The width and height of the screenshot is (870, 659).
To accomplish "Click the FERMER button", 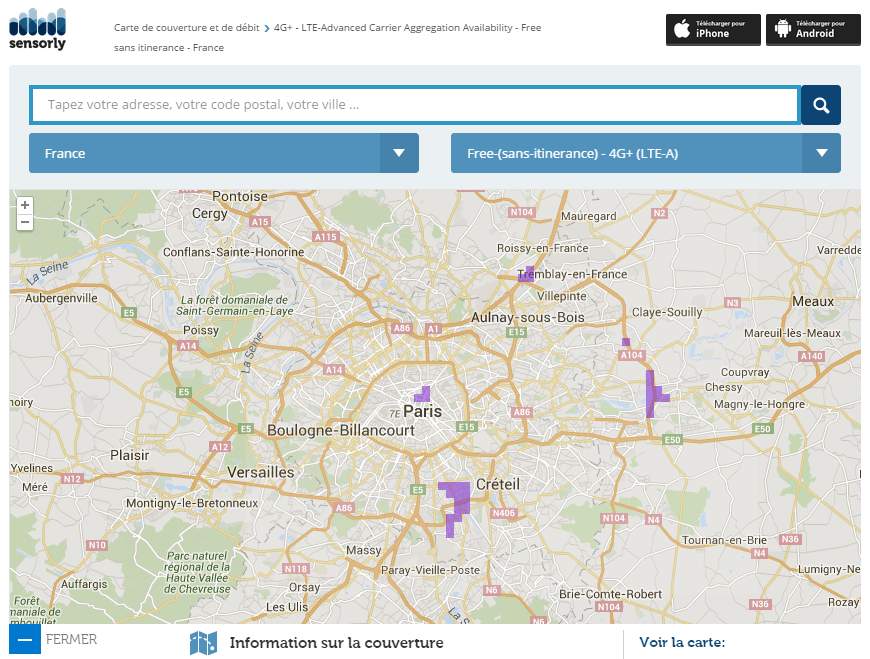I will coord(72,639).
